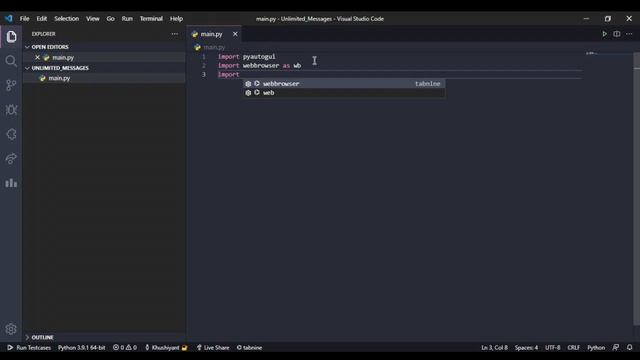Open the Edit menu
This screenshot has width=640, height=360.
coord(42,18)
